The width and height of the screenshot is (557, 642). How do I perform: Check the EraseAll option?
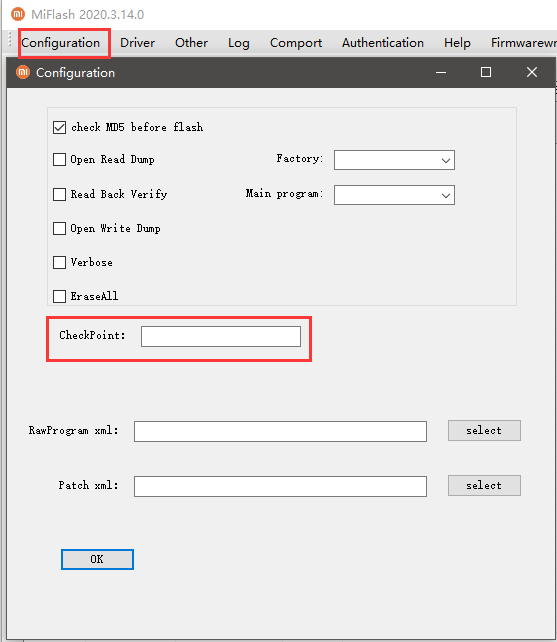pyautogui.click(x=59, y=296)
